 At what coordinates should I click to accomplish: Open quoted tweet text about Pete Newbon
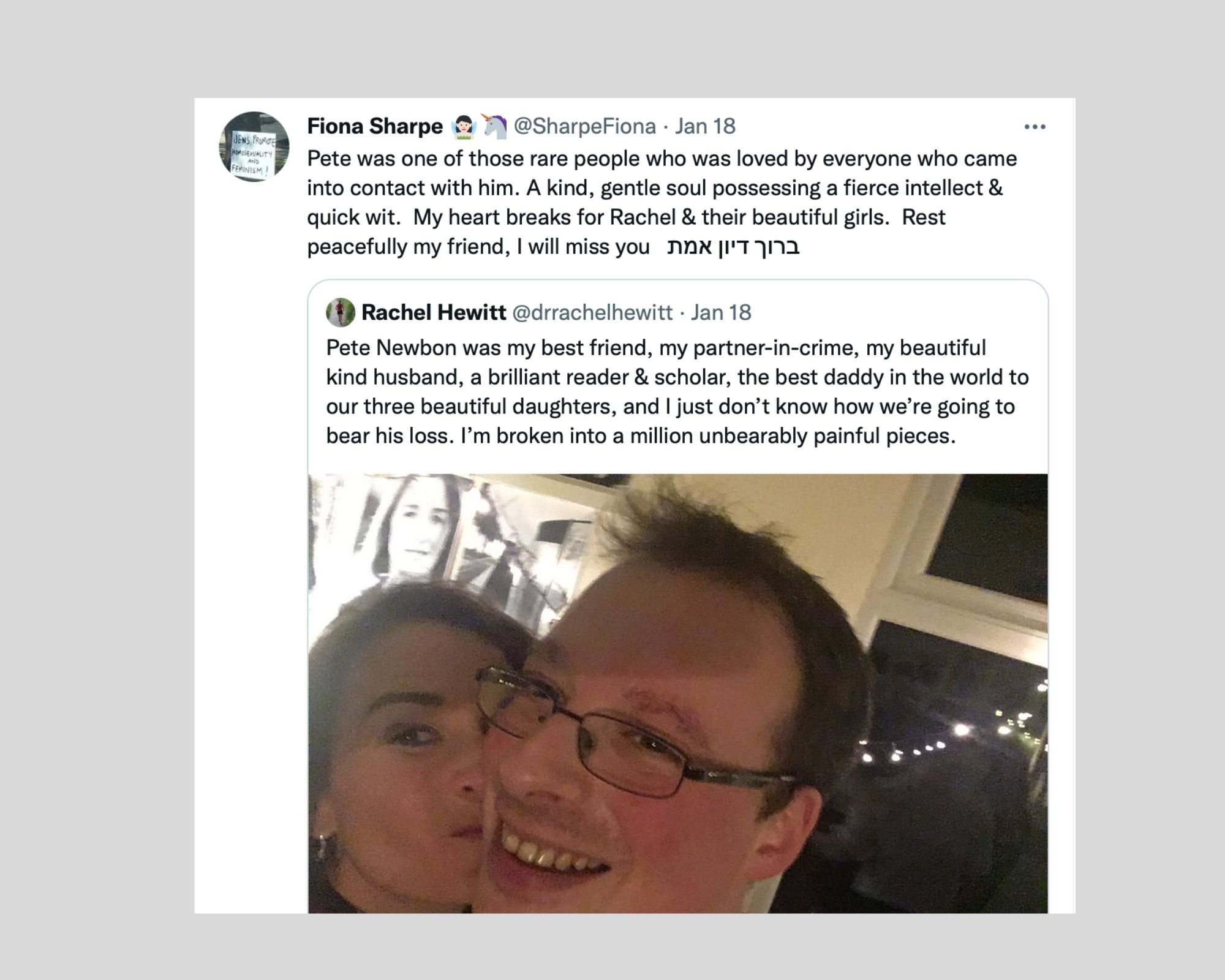click(677, 392)
